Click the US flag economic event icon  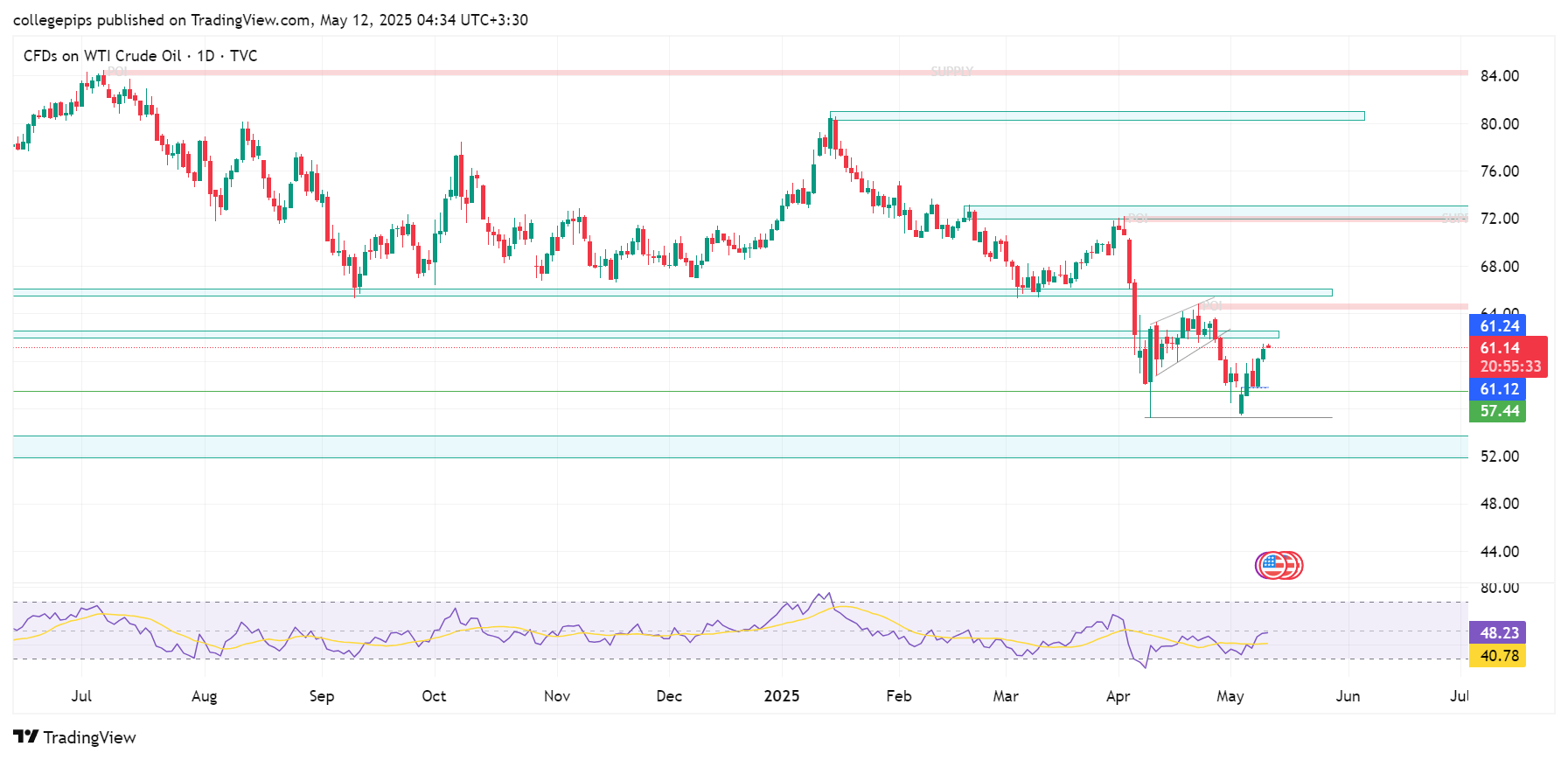pos(1273,566)
